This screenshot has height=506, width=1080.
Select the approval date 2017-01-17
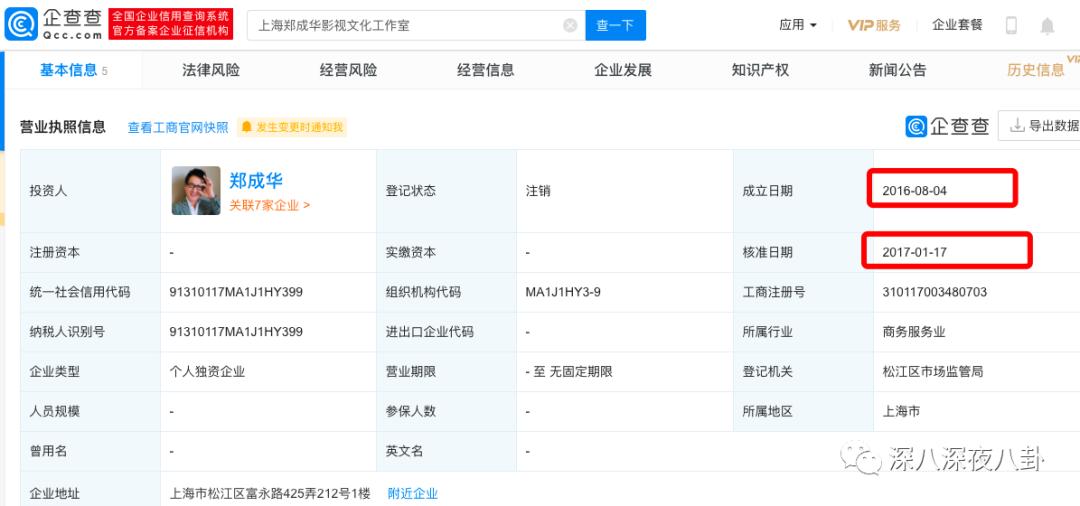(915, 252)
